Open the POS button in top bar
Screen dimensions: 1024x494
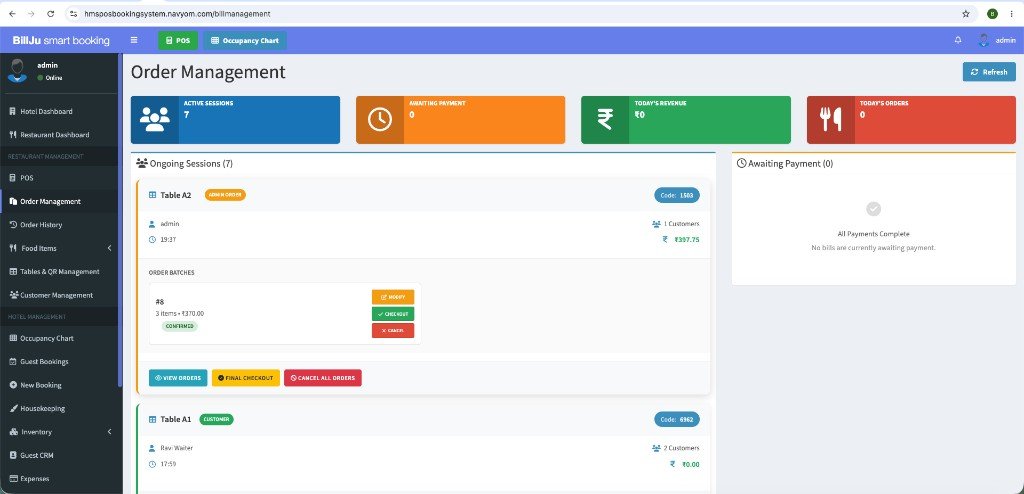(178, 41)
